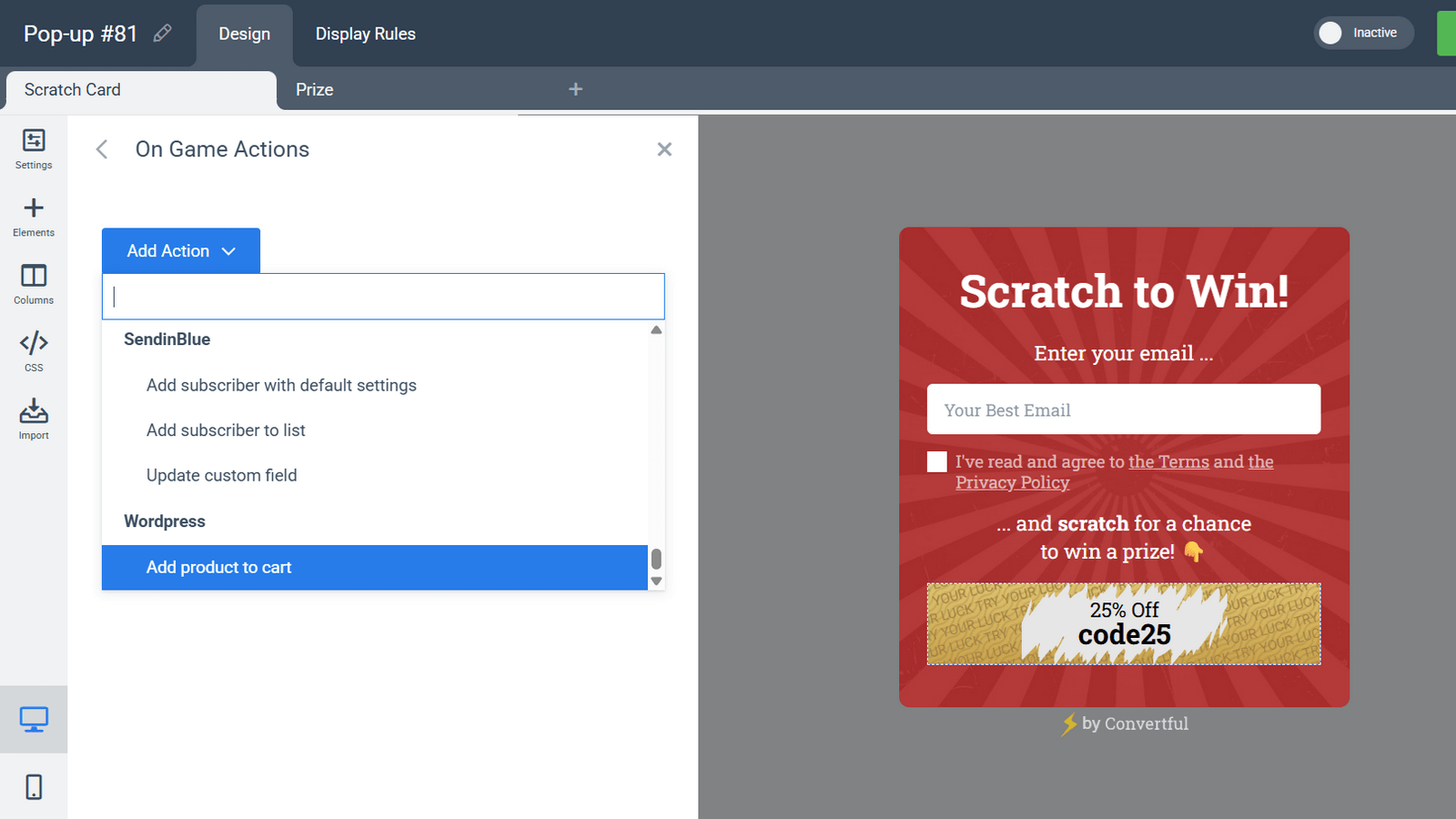Click the Your Best Email field
This screenshot has width=1456, height=819.
tap(1123, 409)
